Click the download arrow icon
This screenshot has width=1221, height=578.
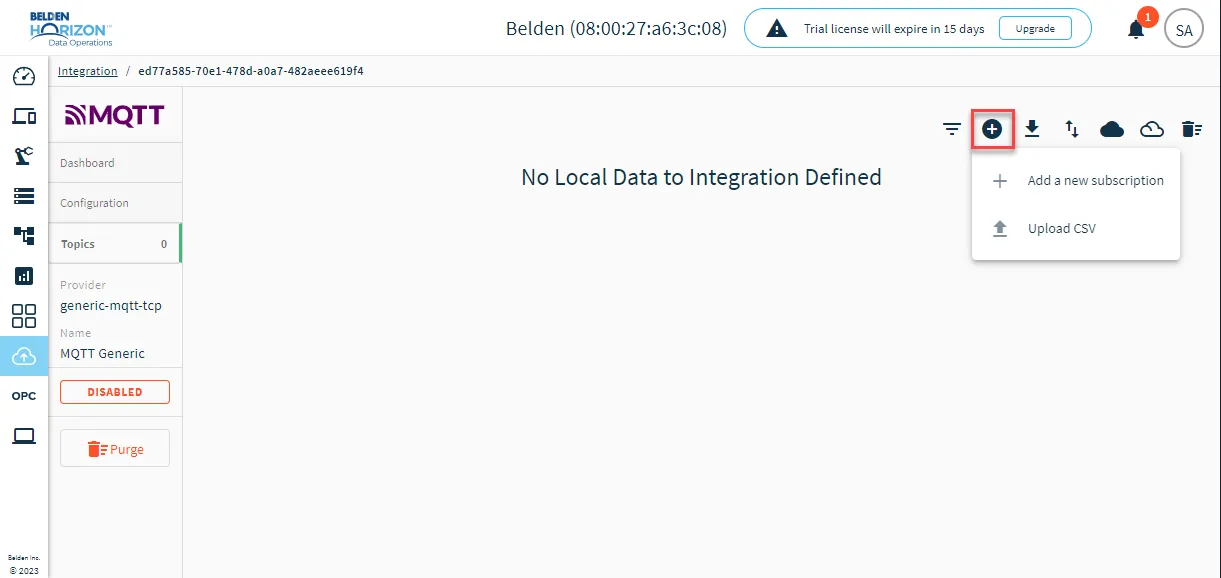pos(1032,129)
